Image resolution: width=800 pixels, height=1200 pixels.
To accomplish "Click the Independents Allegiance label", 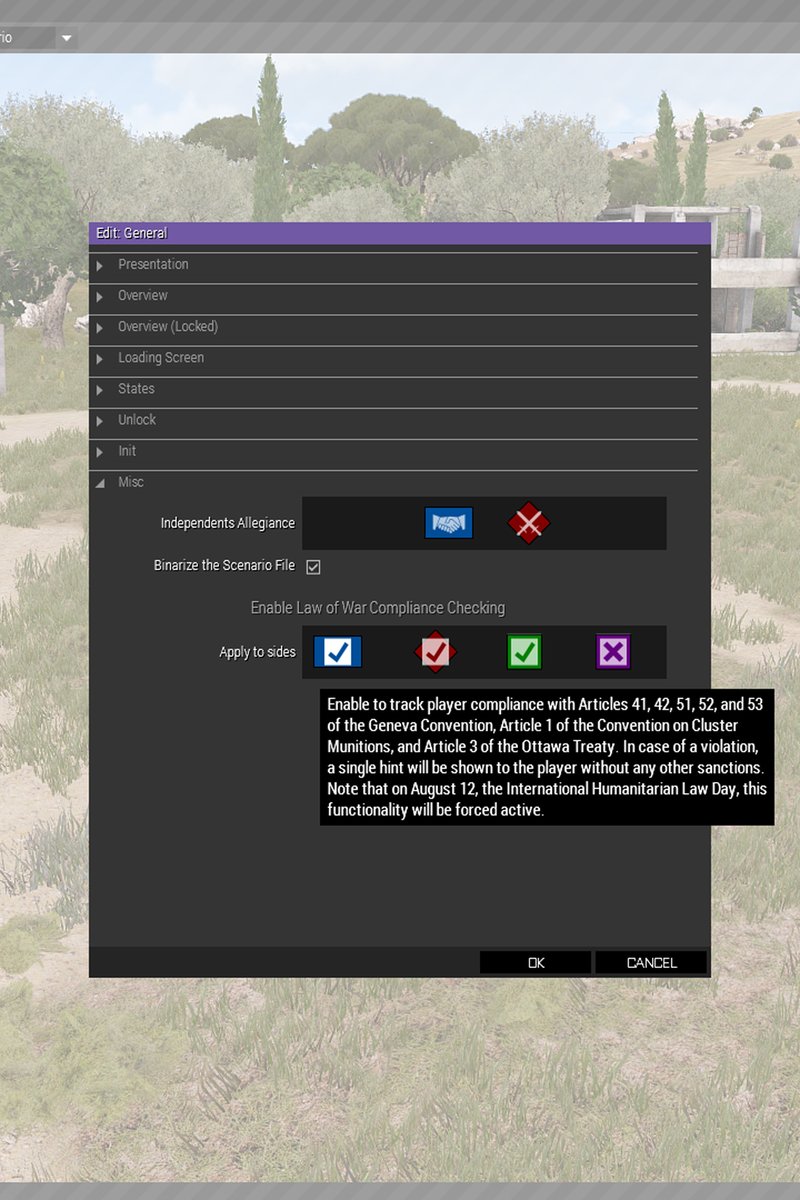I will tap(228, 523).
